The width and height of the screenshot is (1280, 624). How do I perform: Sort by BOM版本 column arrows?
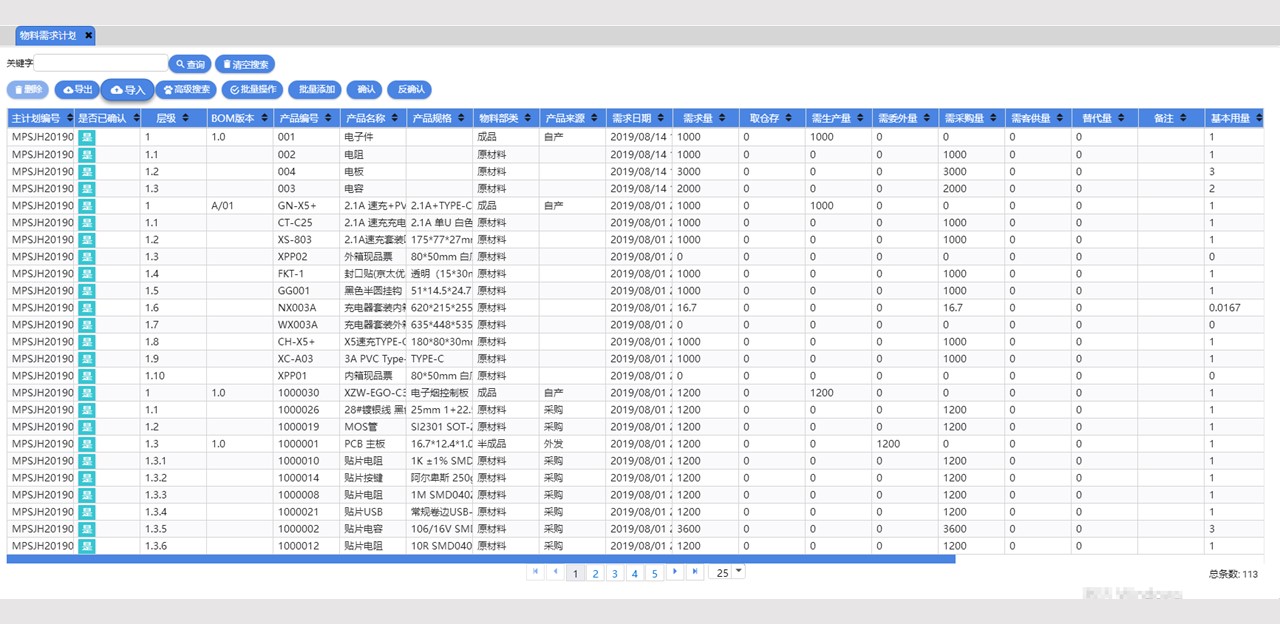[263, 118]
